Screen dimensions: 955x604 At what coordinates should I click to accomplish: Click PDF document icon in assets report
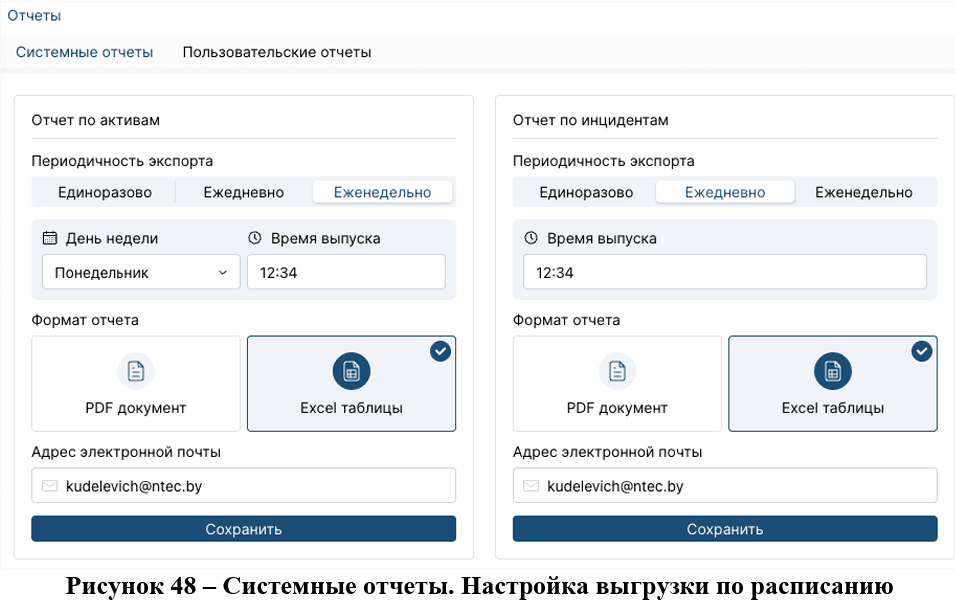136,372
